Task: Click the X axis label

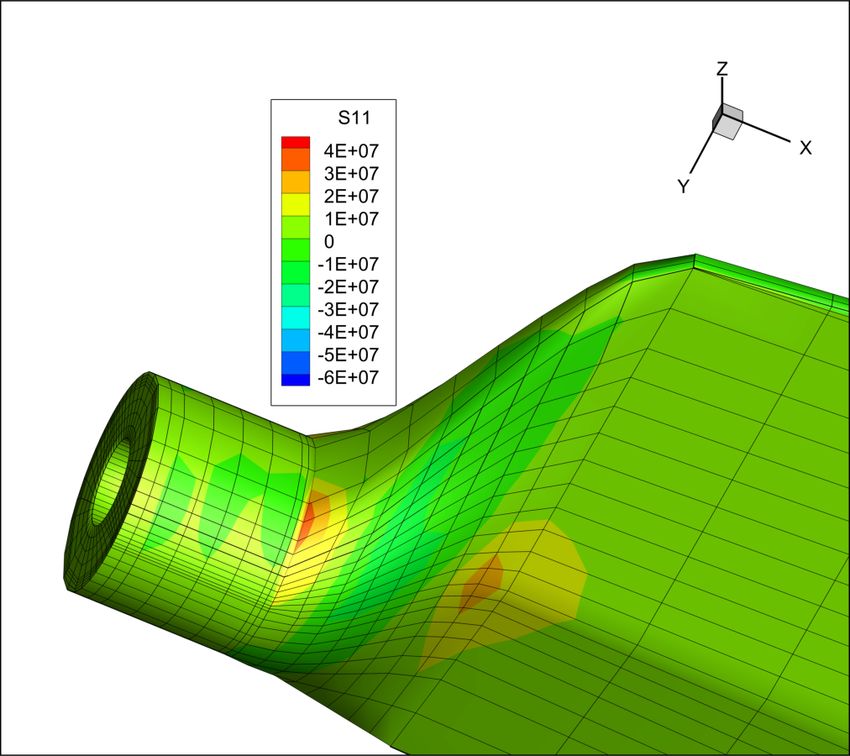Action: pyautogui.click(x=806, y=147)
